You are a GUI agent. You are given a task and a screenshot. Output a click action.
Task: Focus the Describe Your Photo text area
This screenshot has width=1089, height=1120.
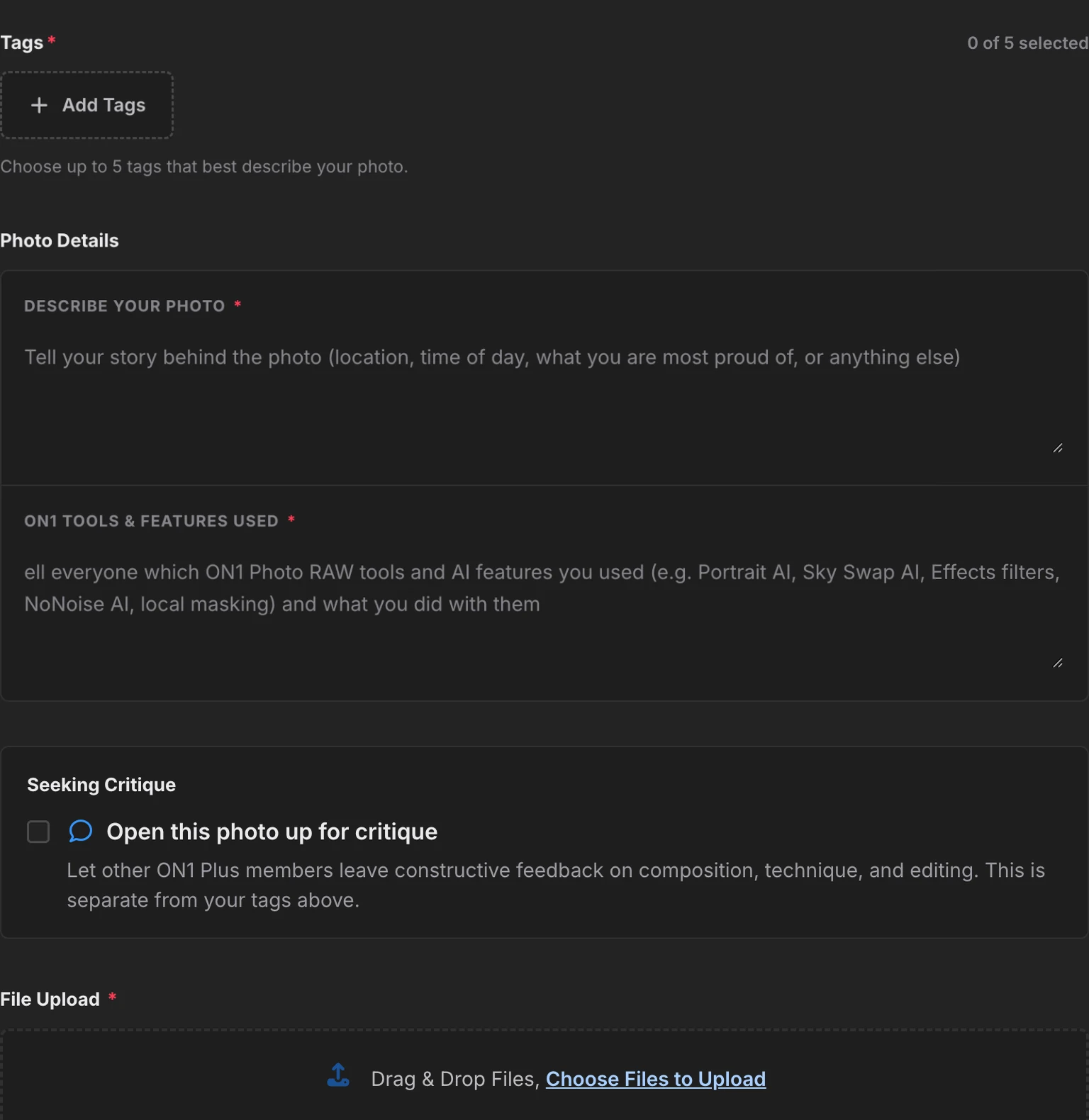coord(543,399)
